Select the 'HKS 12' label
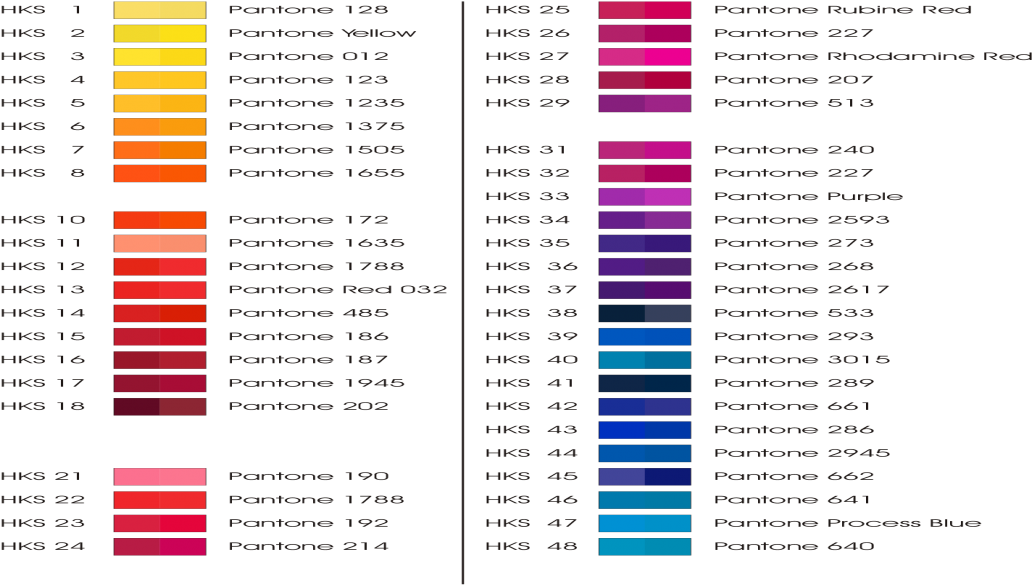 (x=43, y=267)
